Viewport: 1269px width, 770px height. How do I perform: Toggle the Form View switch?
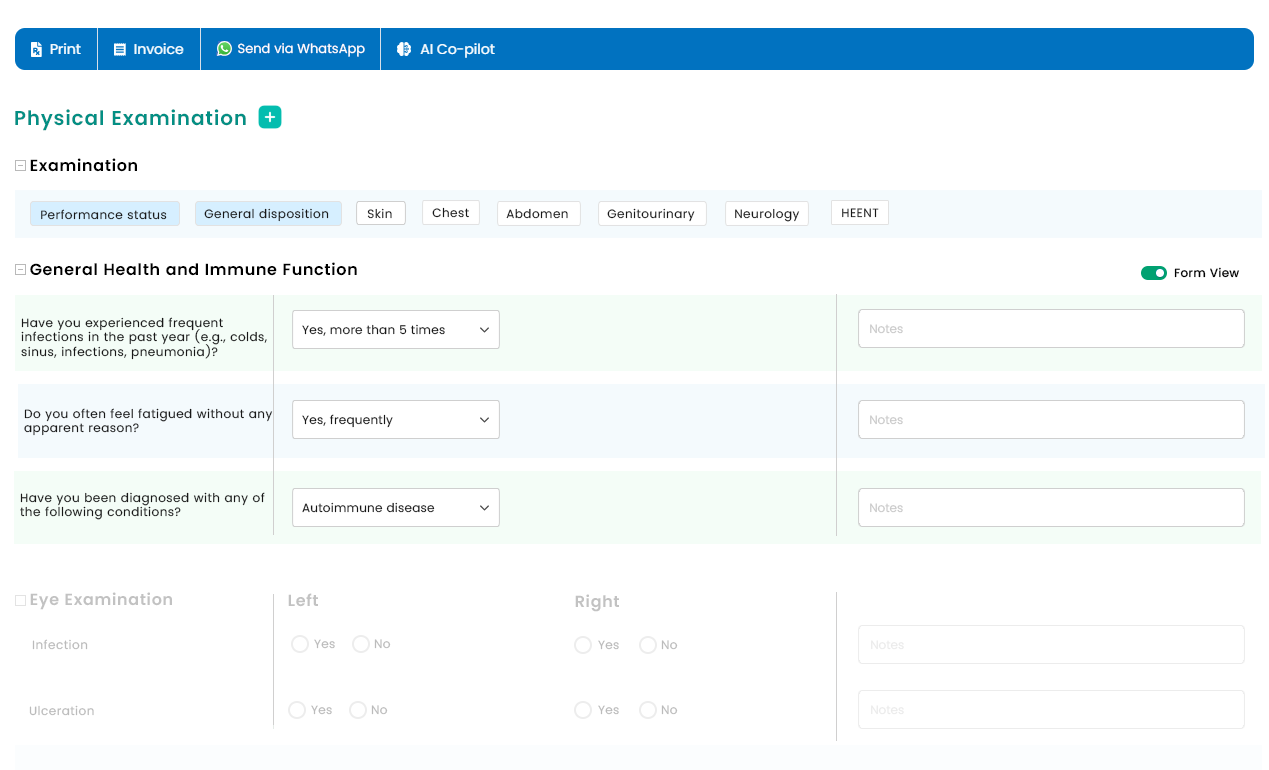pos(1154,273)
